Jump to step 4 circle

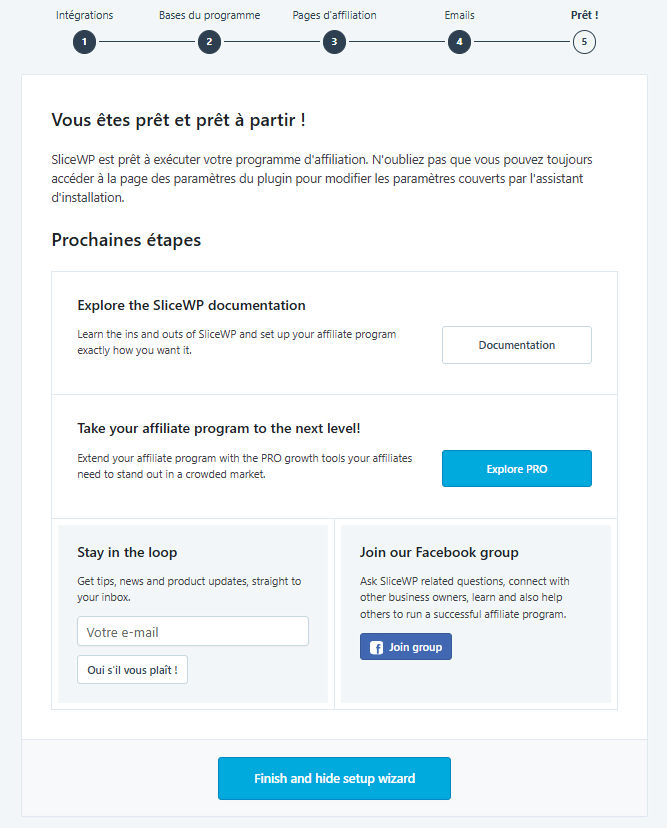point(459,42)
